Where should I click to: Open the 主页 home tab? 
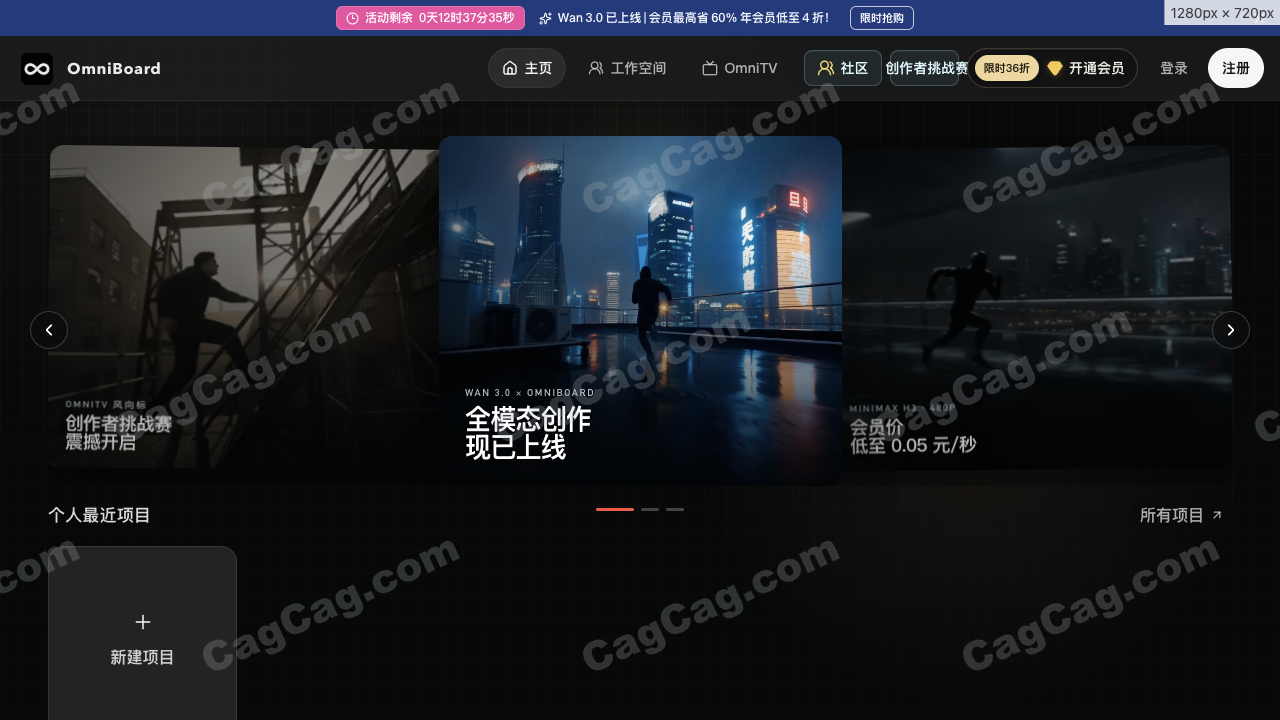(x=527, y=68)
